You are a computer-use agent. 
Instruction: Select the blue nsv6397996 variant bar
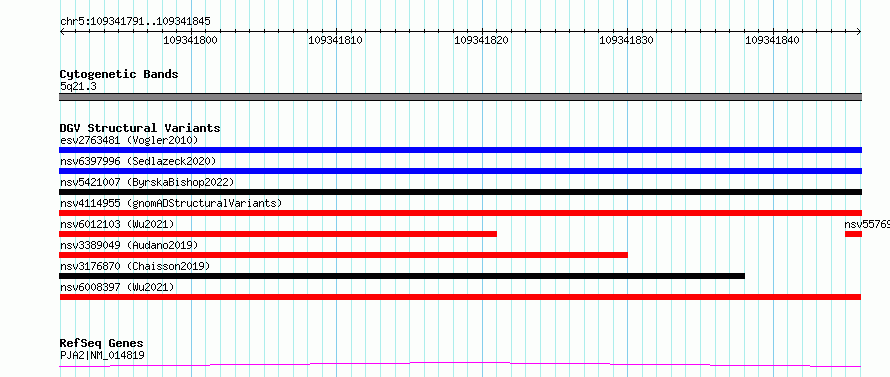pyautogui.click(x=460, y=171)
